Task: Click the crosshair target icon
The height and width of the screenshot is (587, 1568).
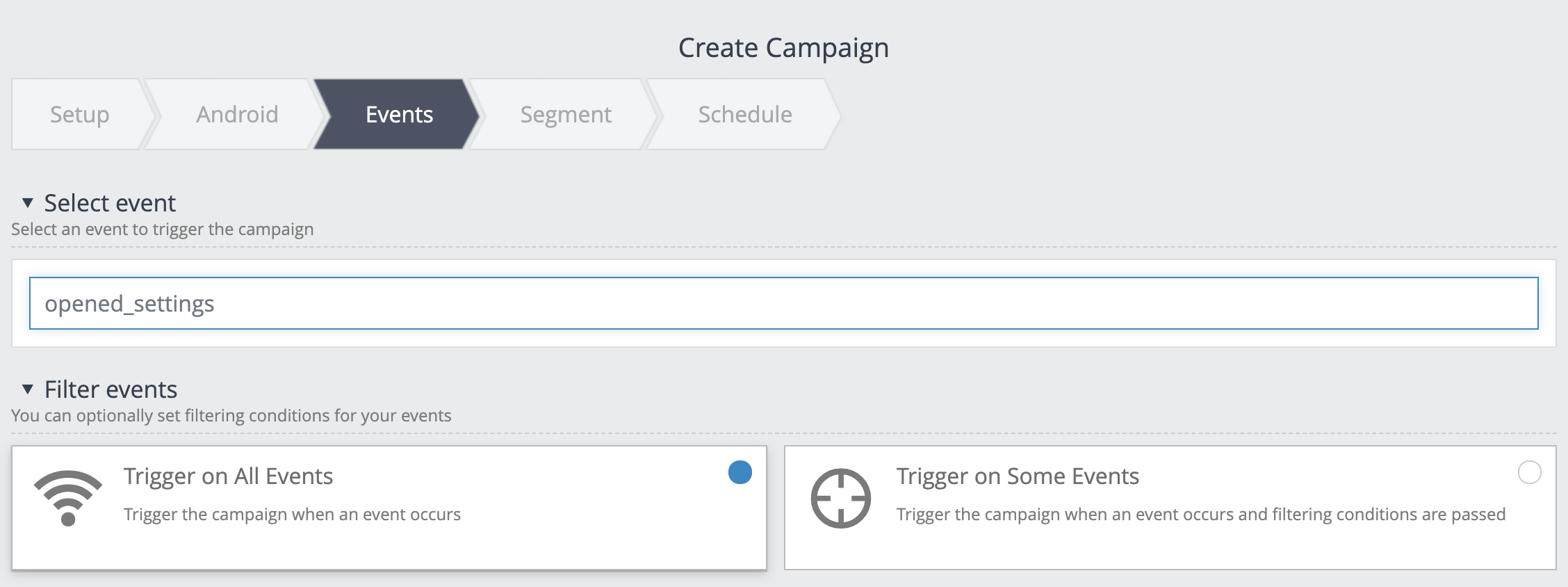Action: [840, 499]
